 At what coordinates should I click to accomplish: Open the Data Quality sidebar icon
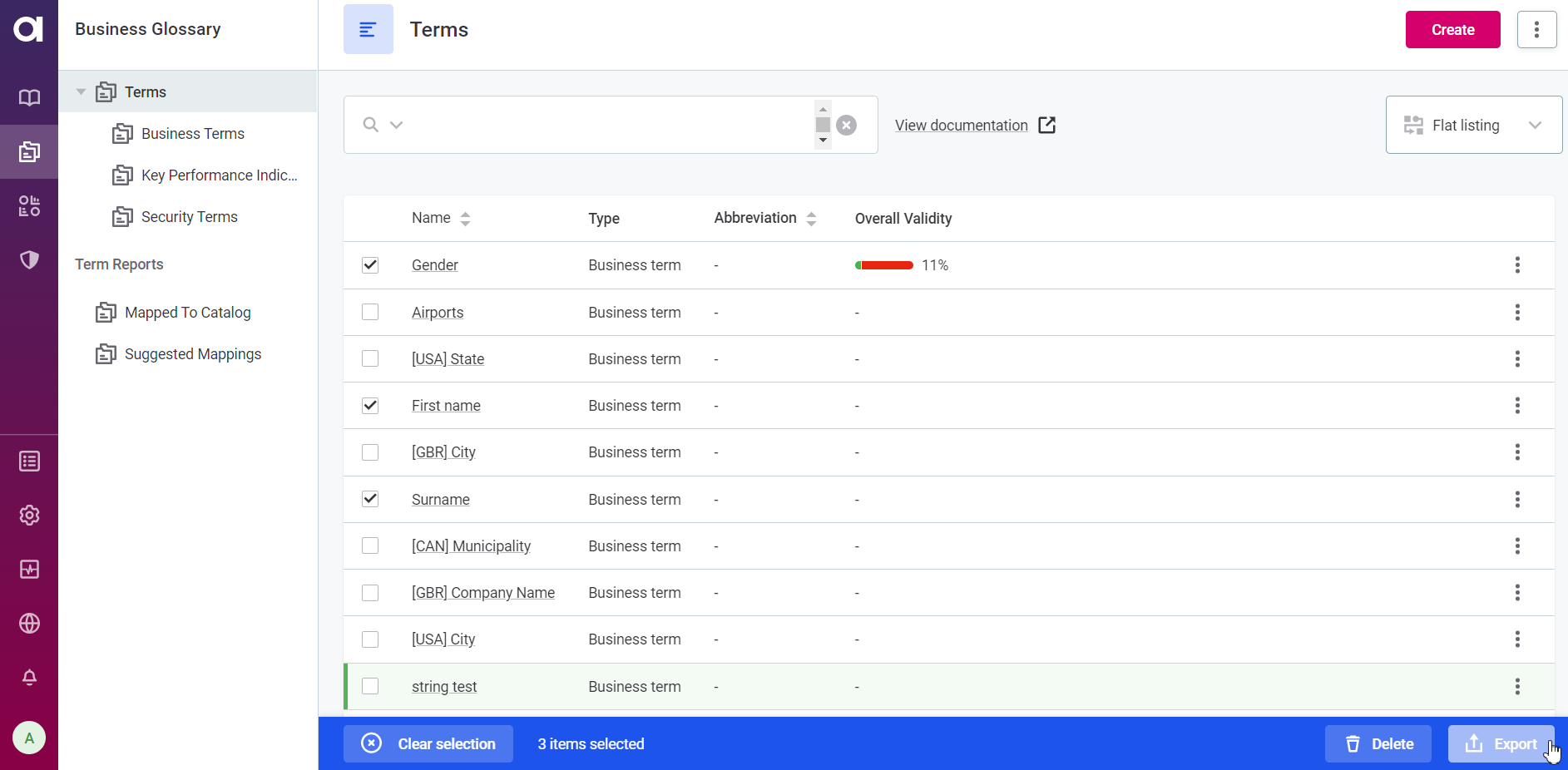click(29, 205)
